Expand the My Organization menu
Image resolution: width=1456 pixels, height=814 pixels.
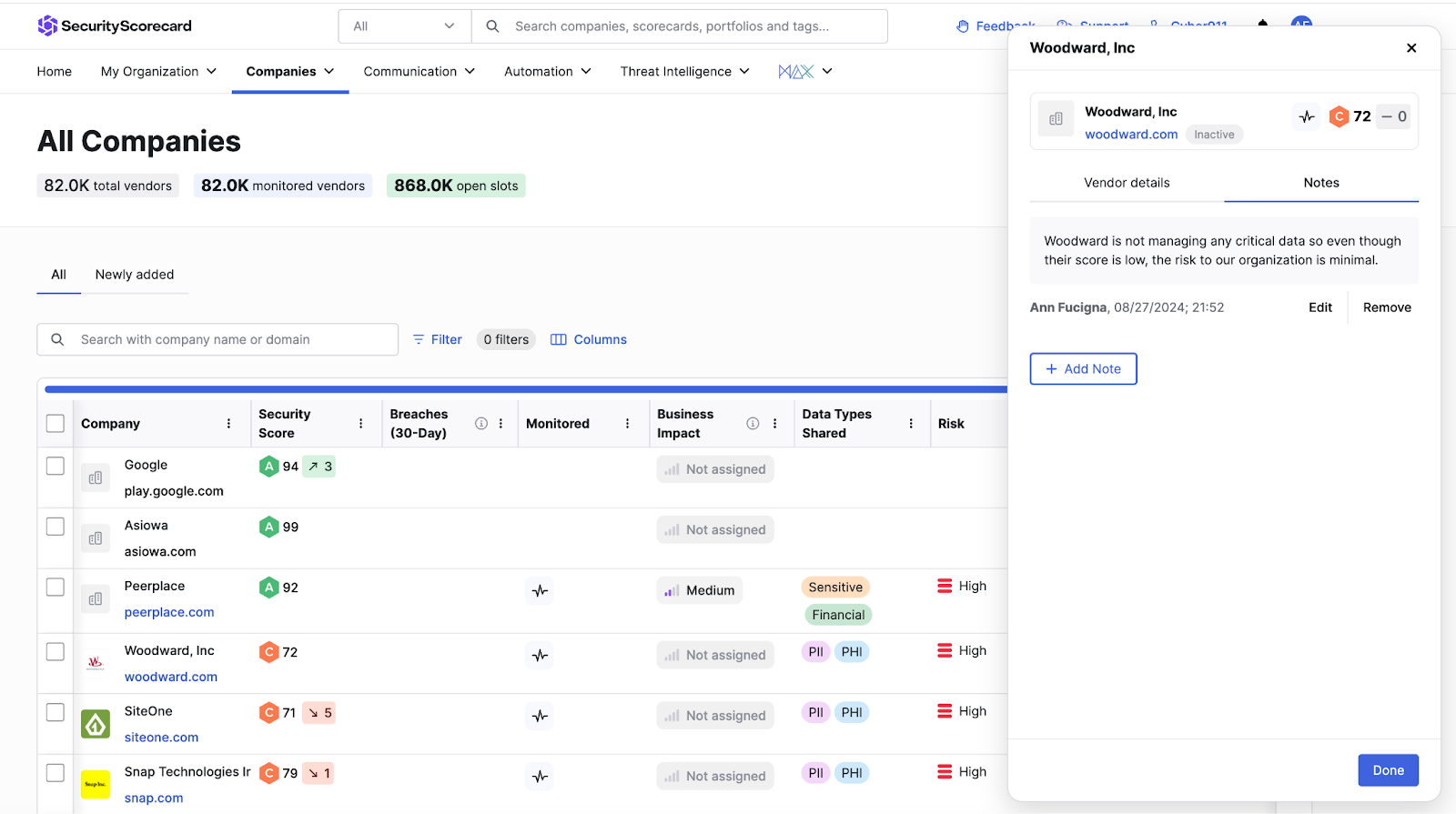click(158, 71)
